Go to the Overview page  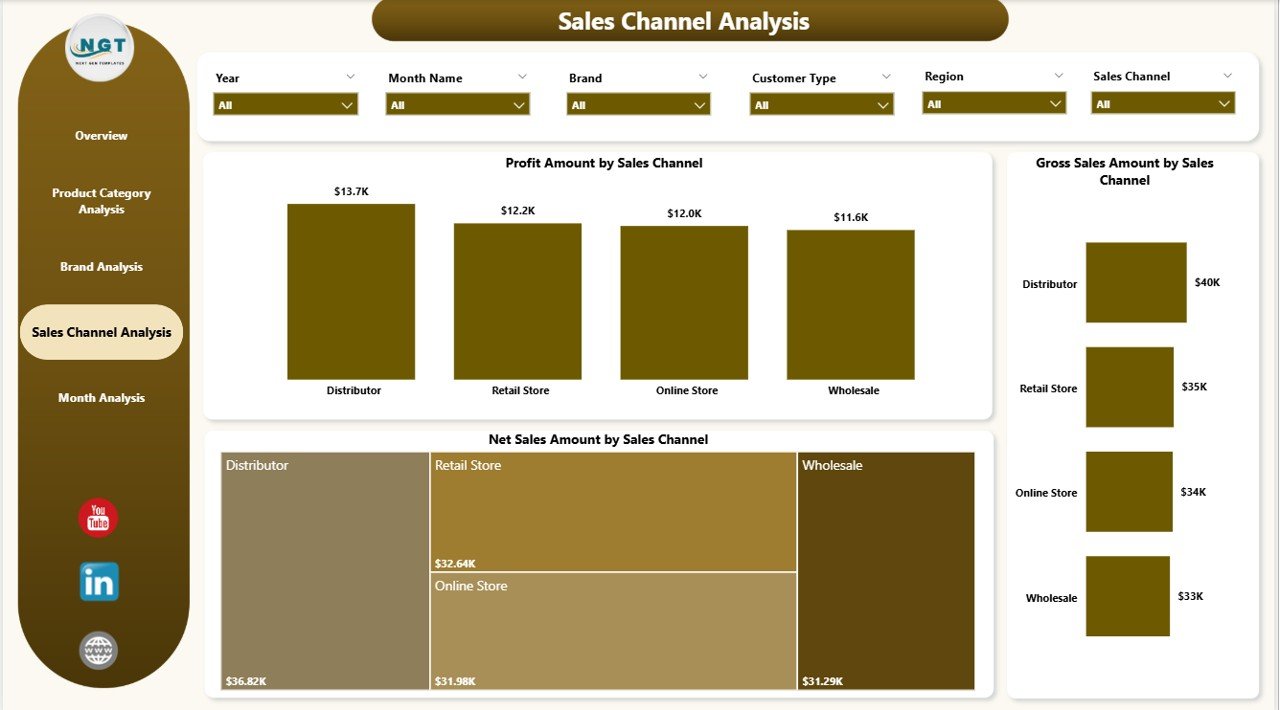click(x=101, y=136)
